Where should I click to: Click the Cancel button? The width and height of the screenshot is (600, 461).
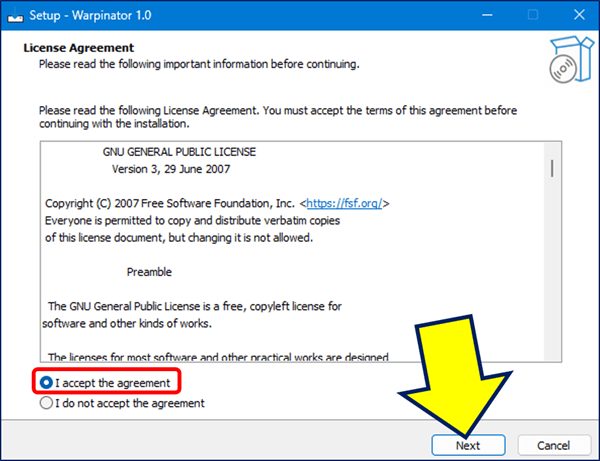[554, 445]
